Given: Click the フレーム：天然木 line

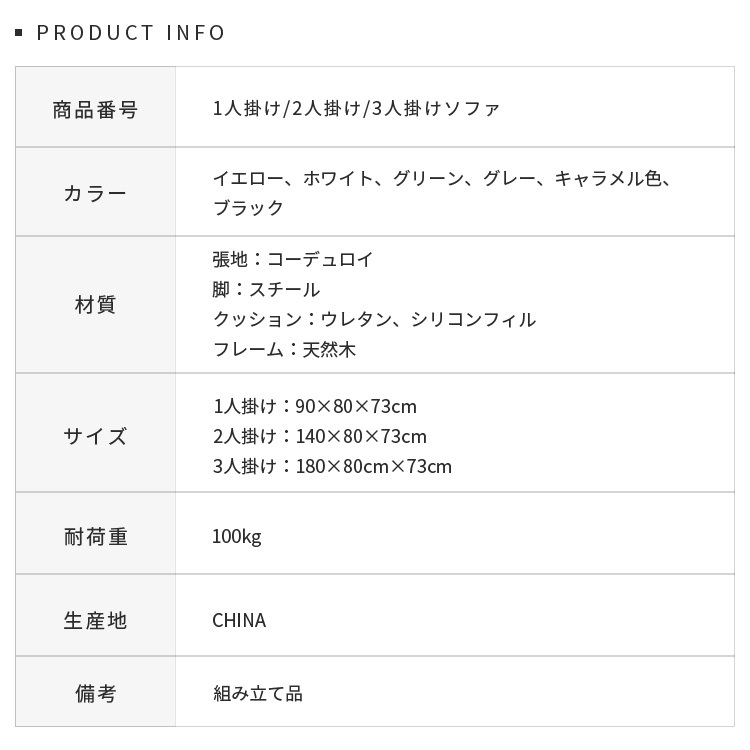Looking at the screenshot, I should pos(284,350).
